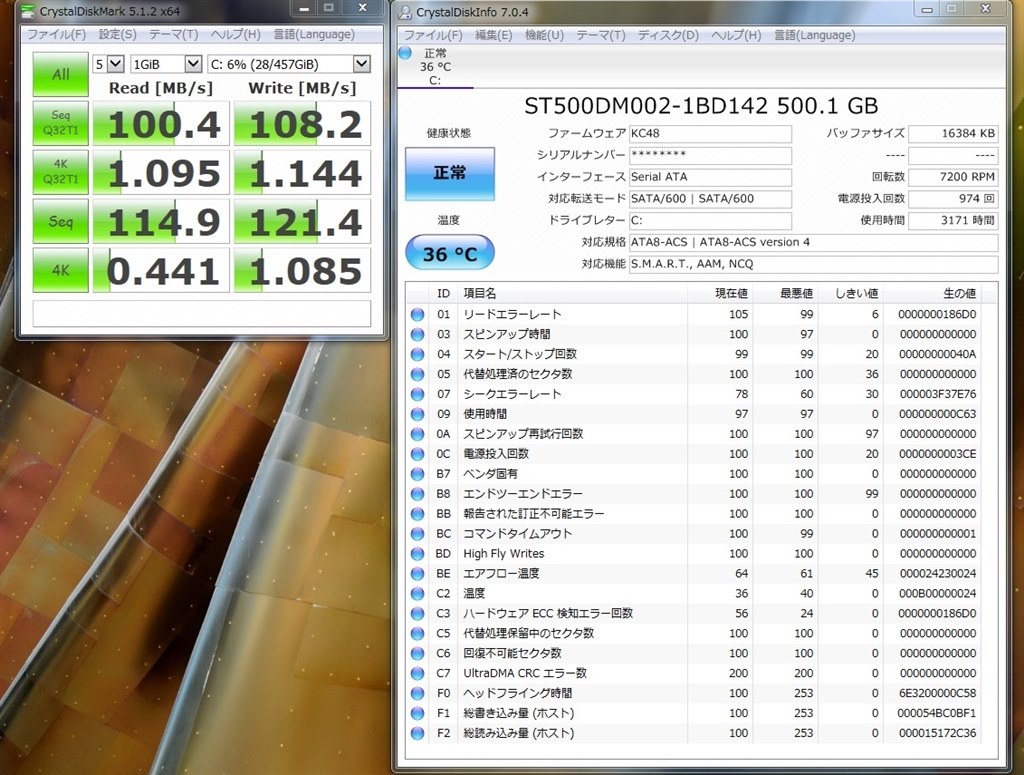
Task: Click the blue status dot beside 総書き込み量 (ホスト)
Action: pos(417,713)
